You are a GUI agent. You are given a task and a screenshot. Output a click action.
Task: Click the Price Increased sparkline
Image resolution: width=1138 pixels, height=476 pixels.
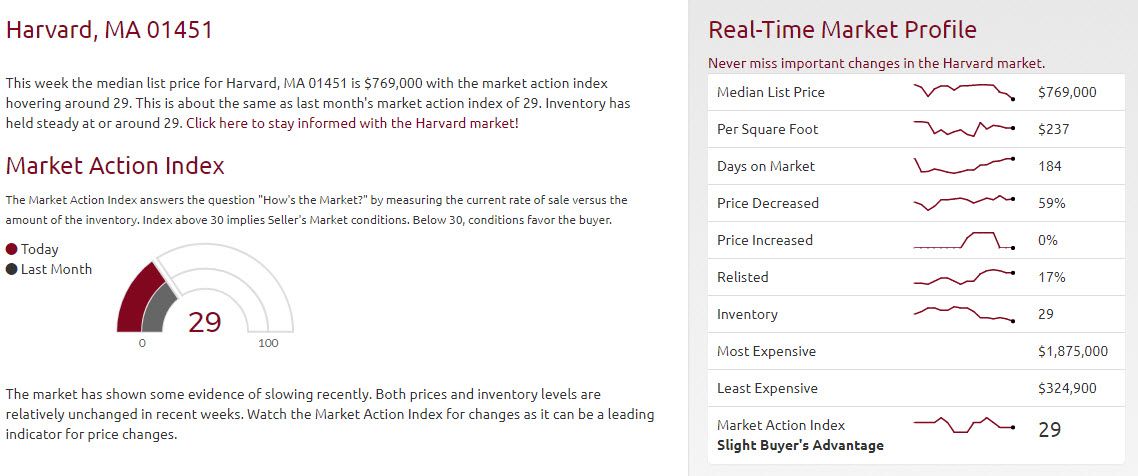click(x=964, y=240)
